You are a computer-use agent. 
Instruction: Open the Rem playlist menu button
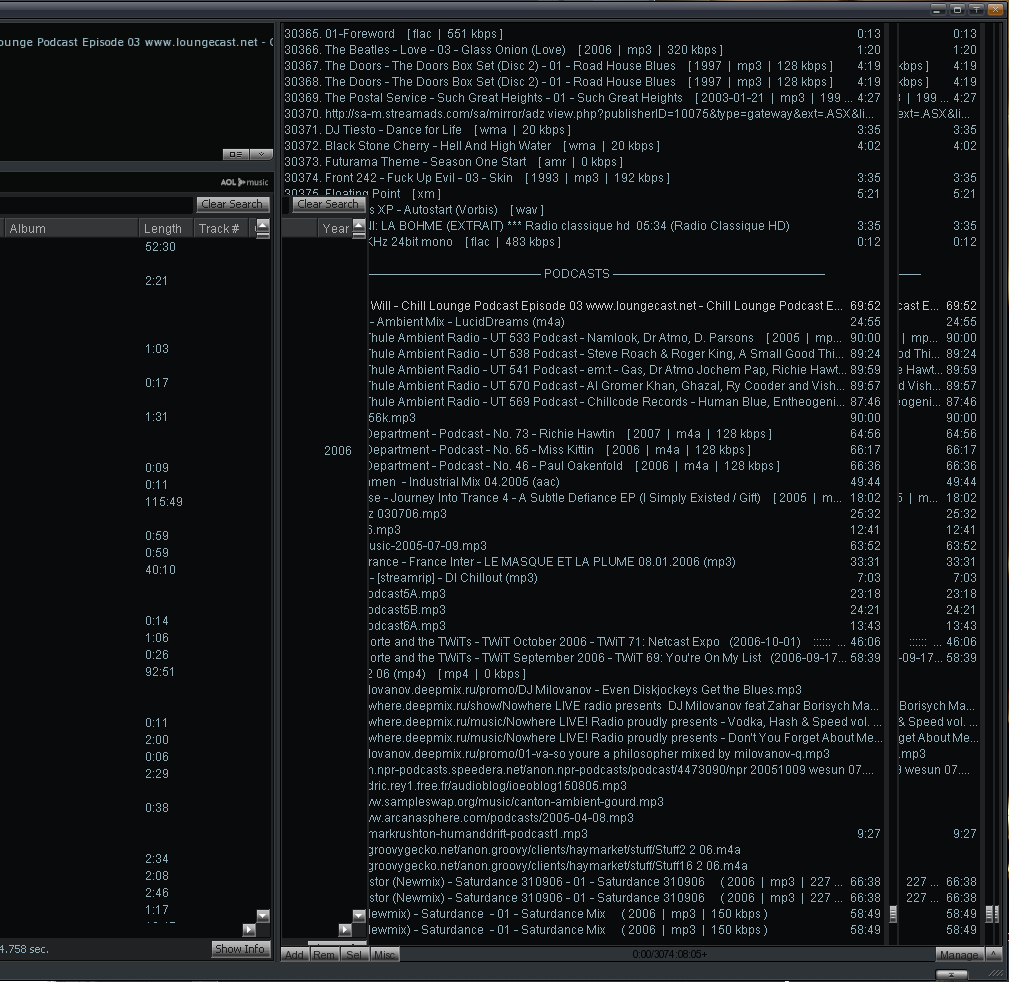[x=324, y=955]
